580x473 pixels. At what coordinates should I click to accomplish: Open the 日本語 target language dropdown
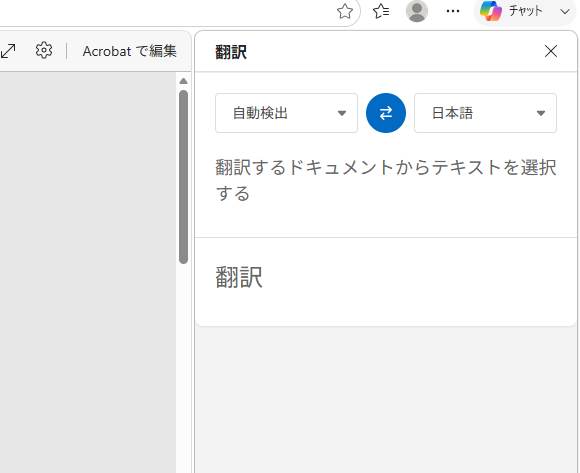point(485,113)
